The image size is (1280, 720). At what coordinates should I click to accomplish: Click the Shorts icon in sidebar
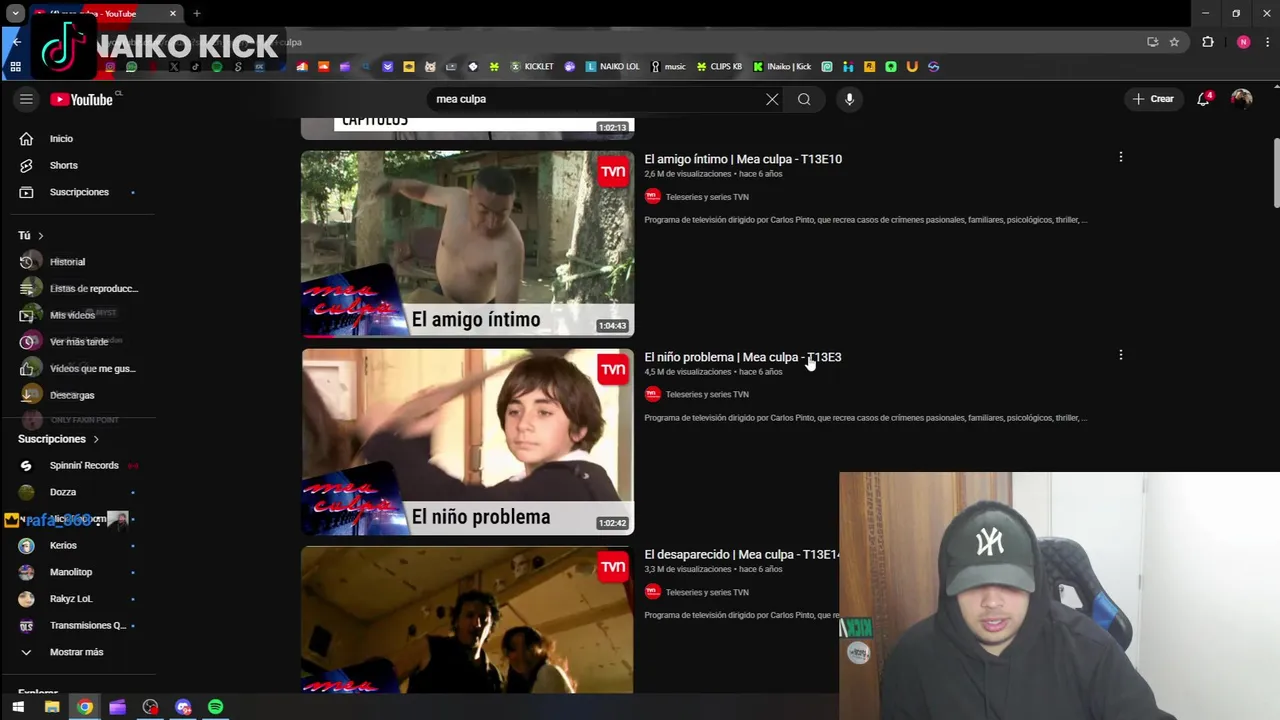27,165
